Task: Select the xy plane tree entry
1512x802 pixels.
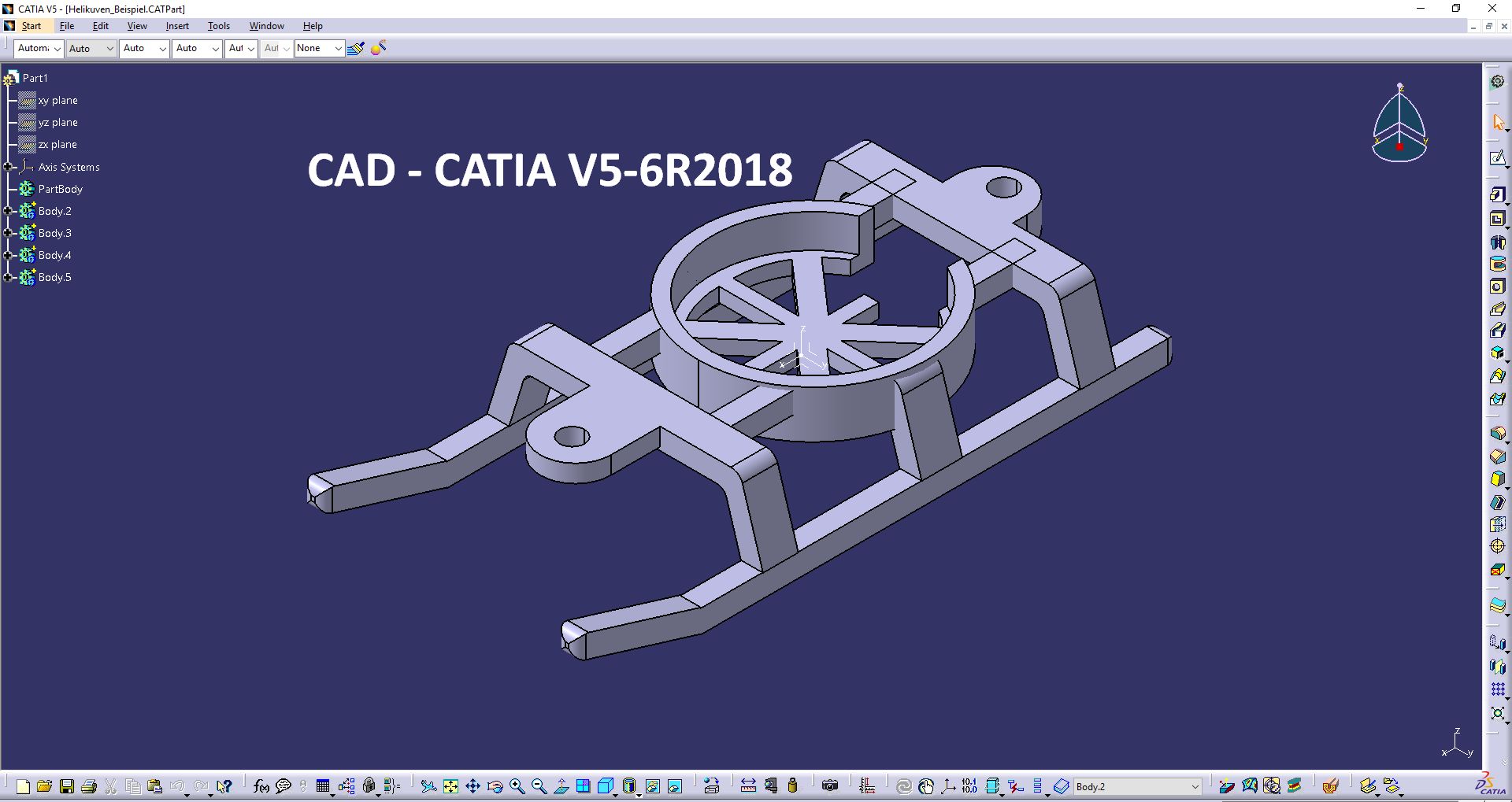Action: (57, 101)
